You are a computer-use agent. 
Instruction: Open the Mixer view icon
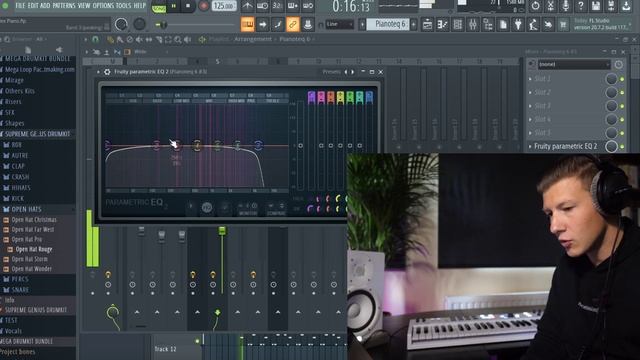(x=473, y=25)
